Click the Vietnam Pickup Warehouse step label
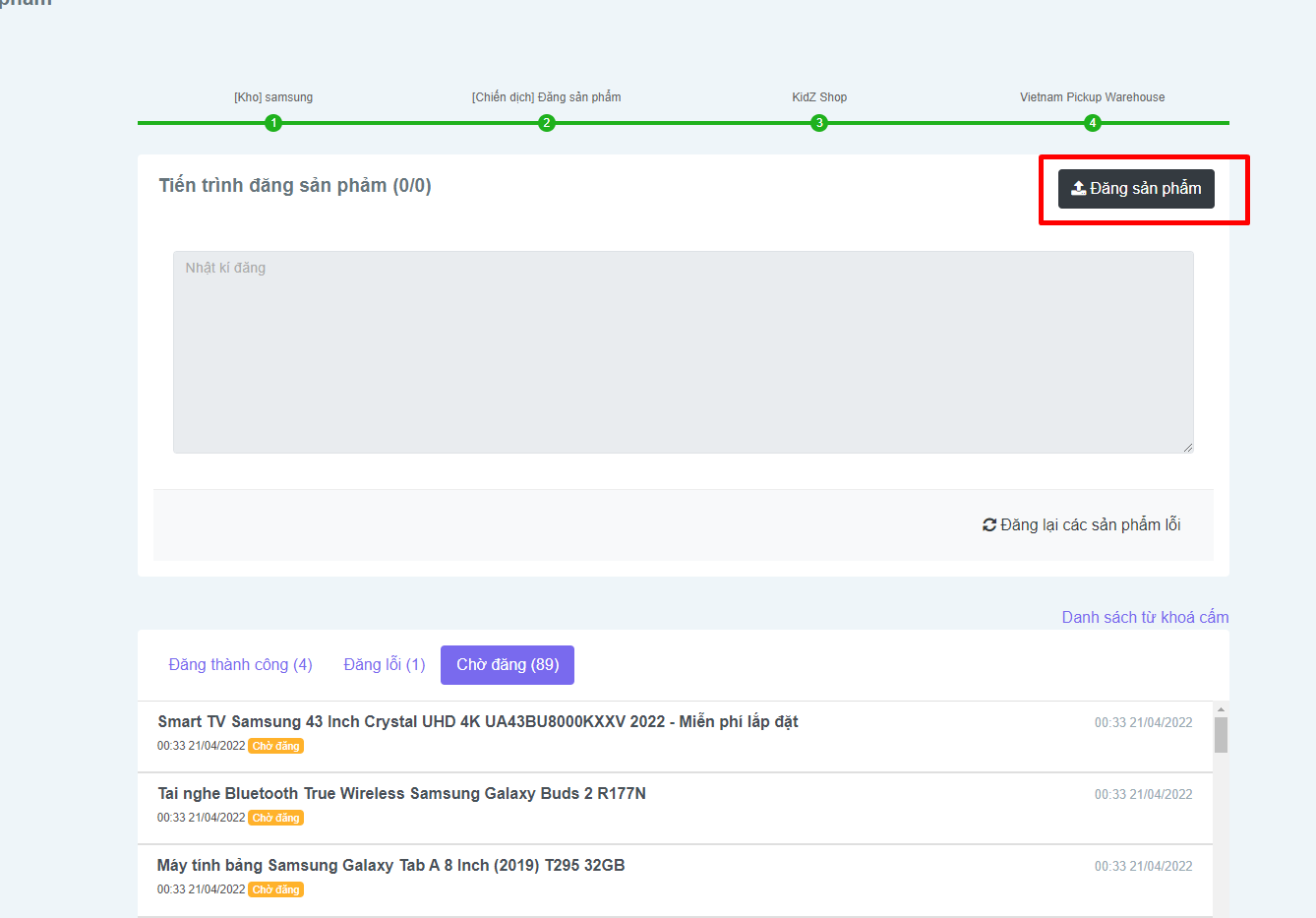The width and height of the screenshot is (1316, 918). pyautogui.click(x=1093, y=97)
